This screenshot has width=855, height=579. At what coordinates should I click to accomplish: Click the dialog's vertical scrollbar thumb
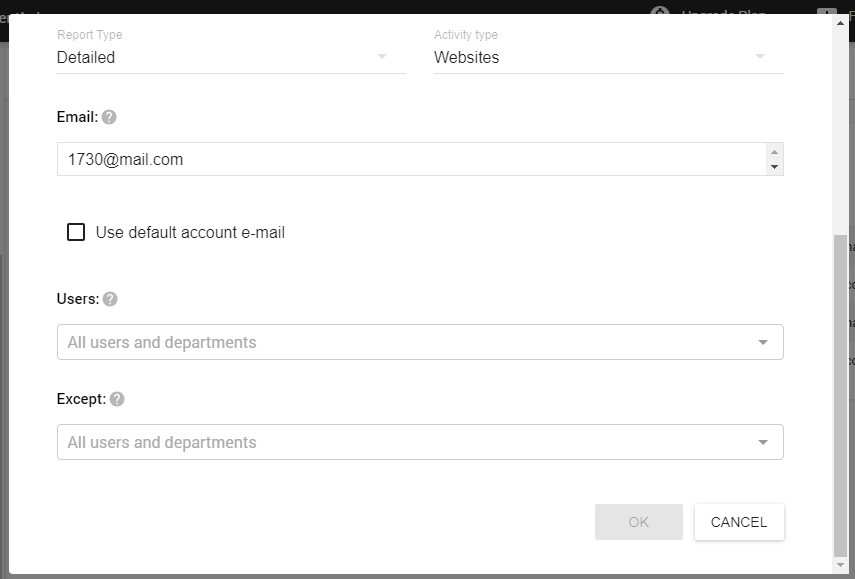click(x=840, y=400)
